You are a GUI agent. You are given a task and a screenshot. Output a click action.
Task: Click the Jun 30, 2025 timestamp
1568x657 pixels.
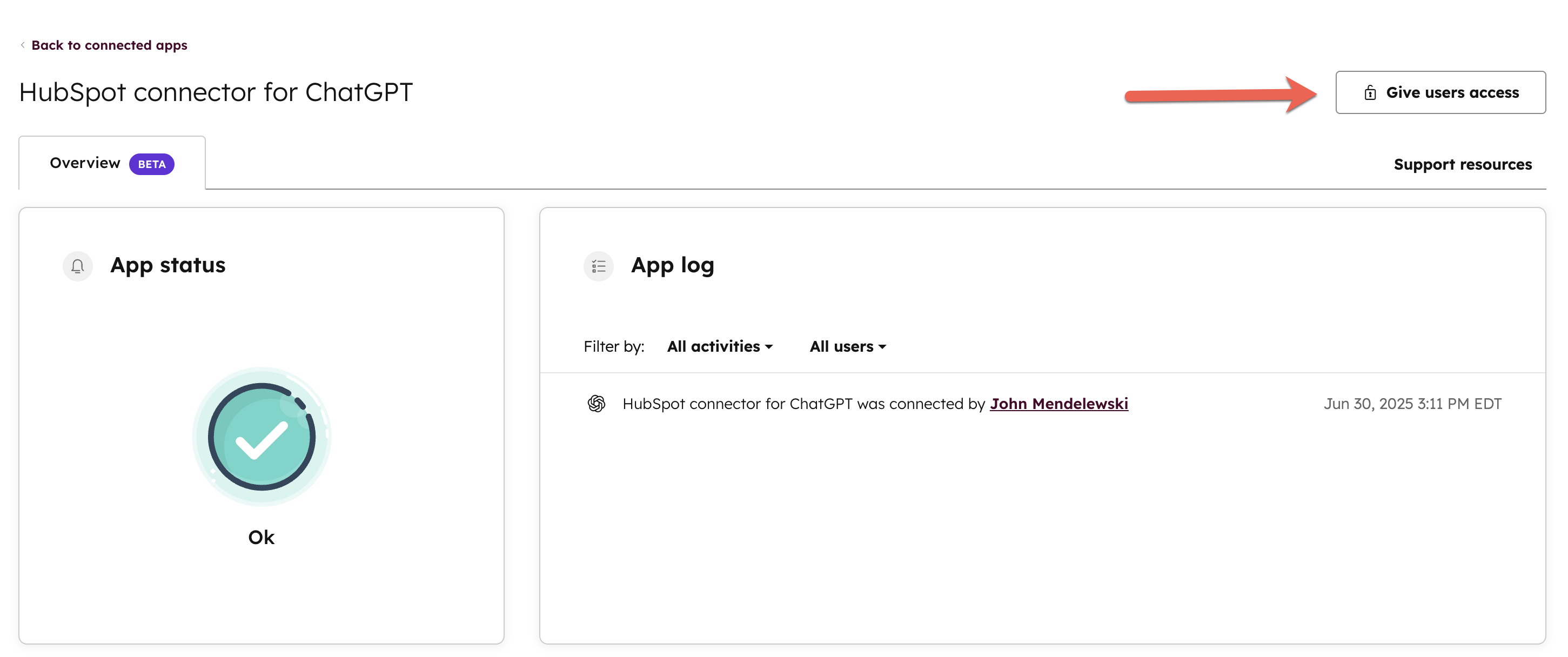[1413, 403]
